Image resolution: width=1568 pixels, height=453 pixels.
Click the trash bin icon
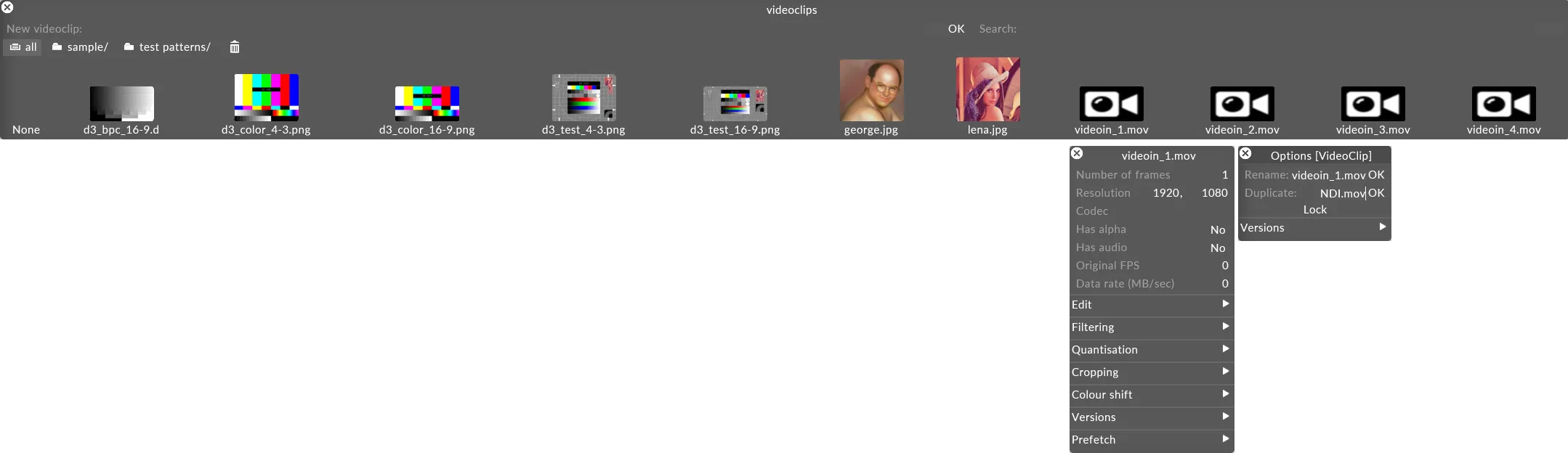coord(235,47)
